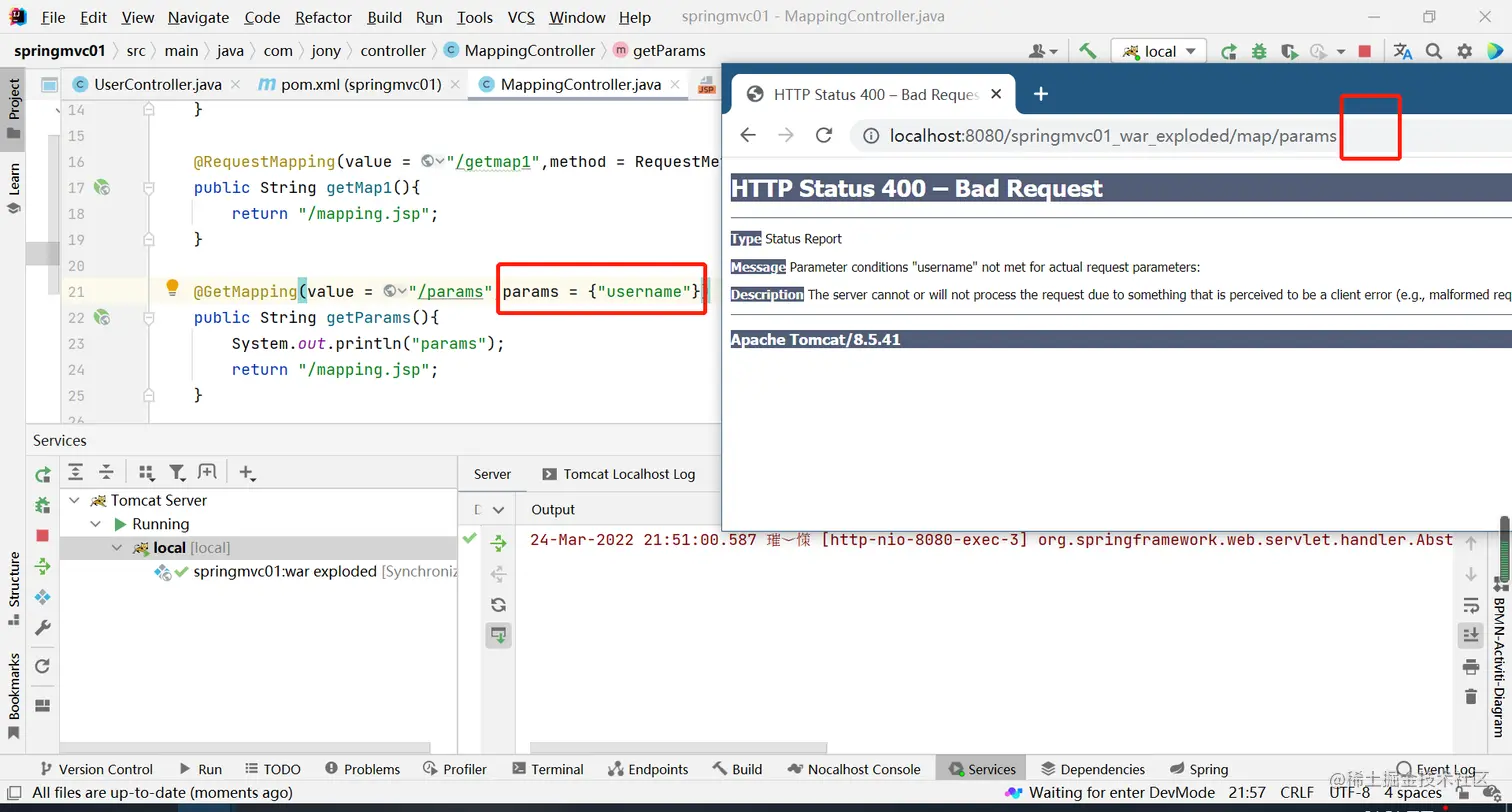
Task: Reload the browser page showing HTTP 400
Action: pos(824,135)
